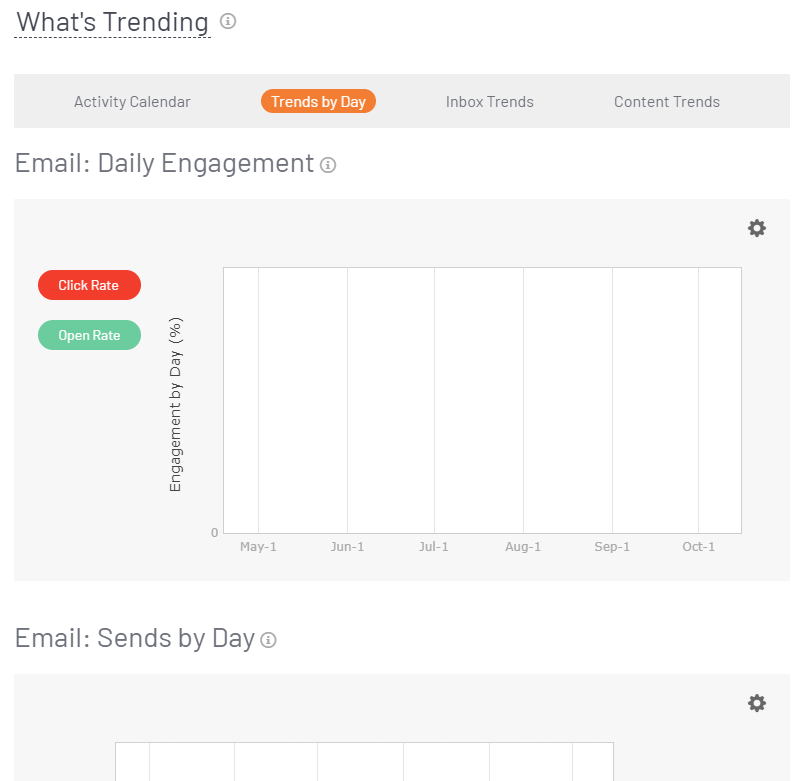
Task: Click the info icon beside What's Trending
Action: [228, 21]
